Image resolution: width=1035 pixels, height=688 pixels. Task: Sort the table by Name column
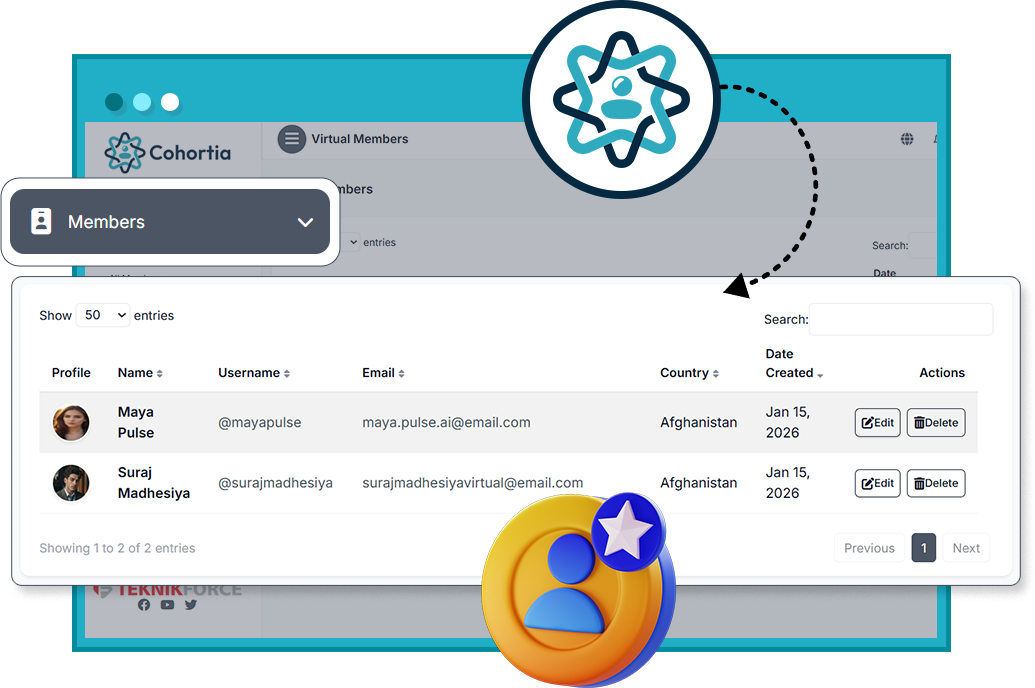tap(140, 373)
